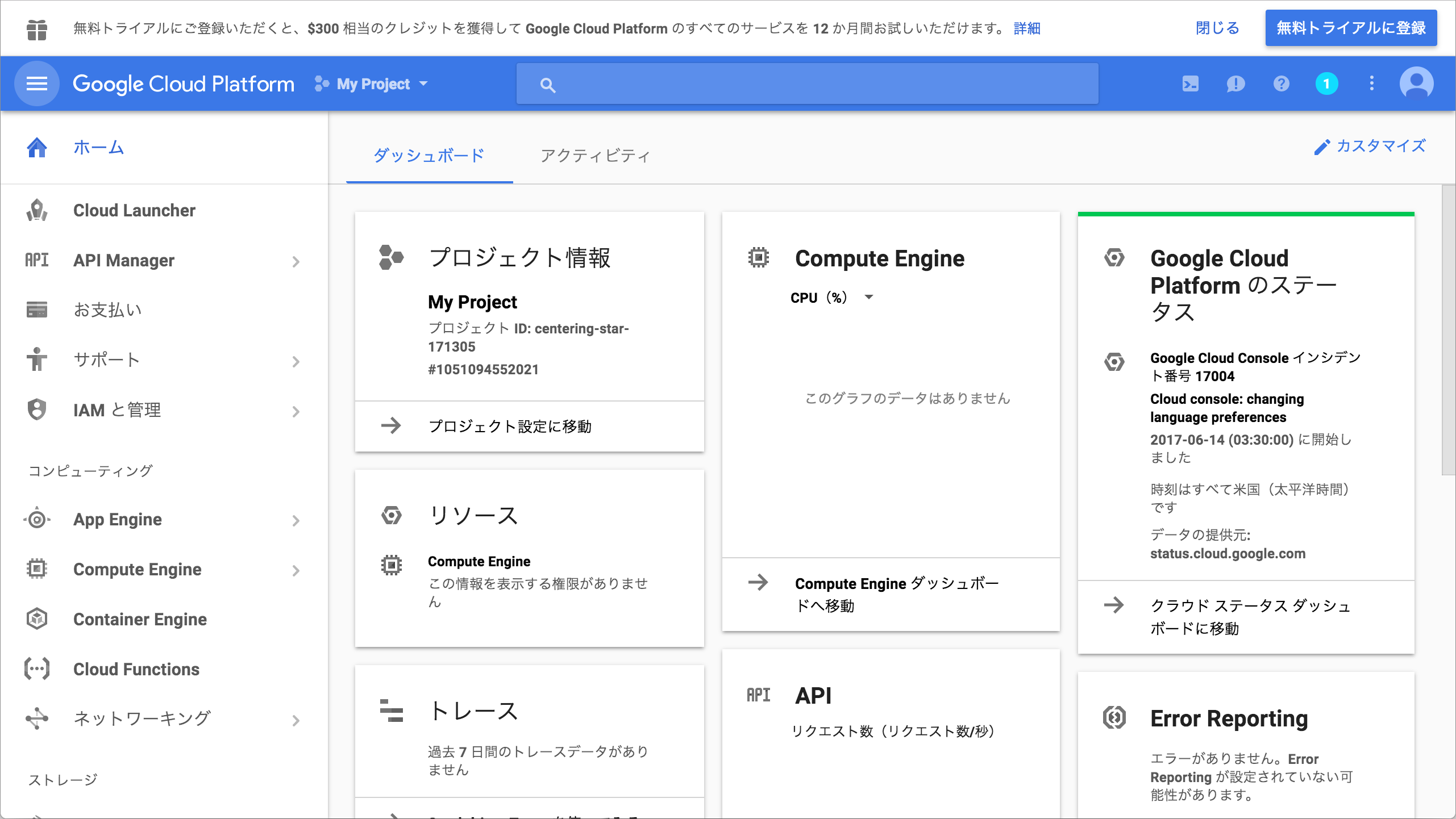Select ホーム in the sidebar
1456x819 pixels.
point(164,148)
